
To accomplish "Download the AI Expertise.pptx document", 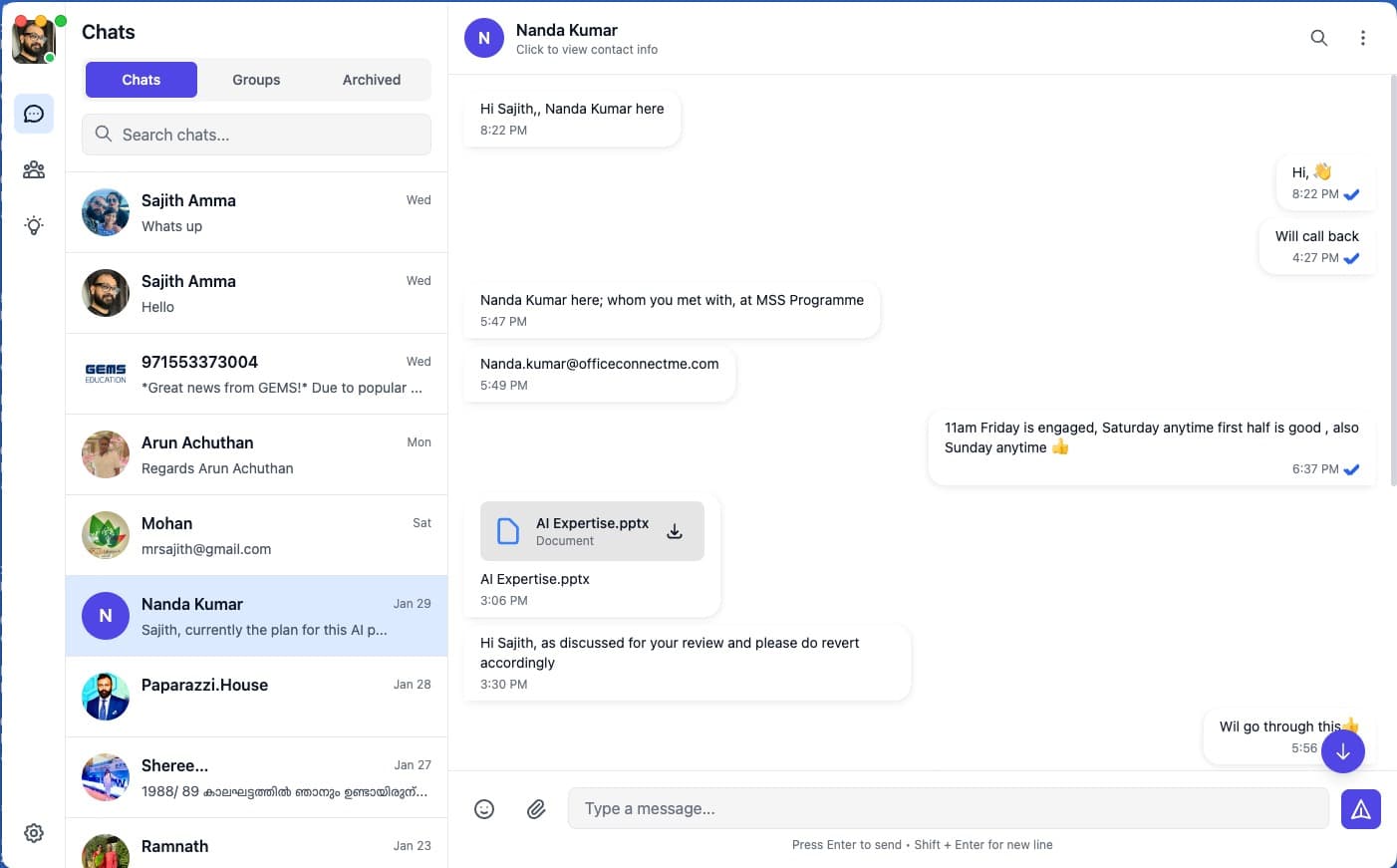I will coord(675,531).
